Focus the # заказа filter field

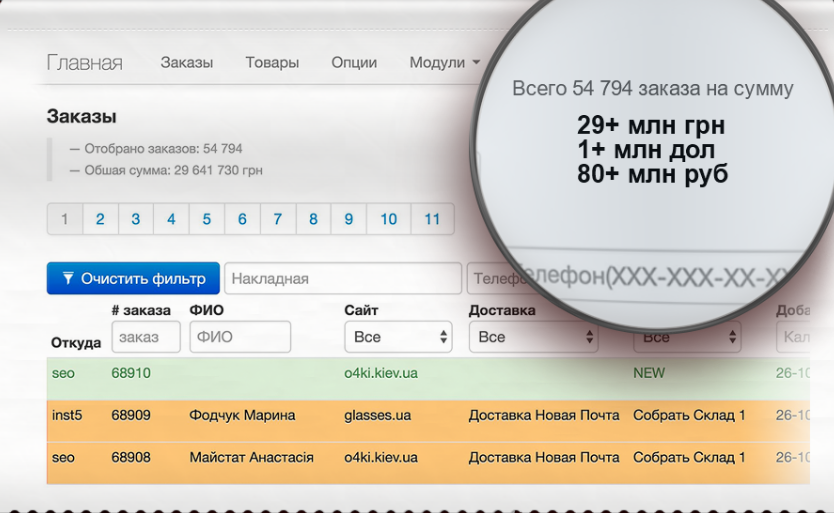point(146,337)
